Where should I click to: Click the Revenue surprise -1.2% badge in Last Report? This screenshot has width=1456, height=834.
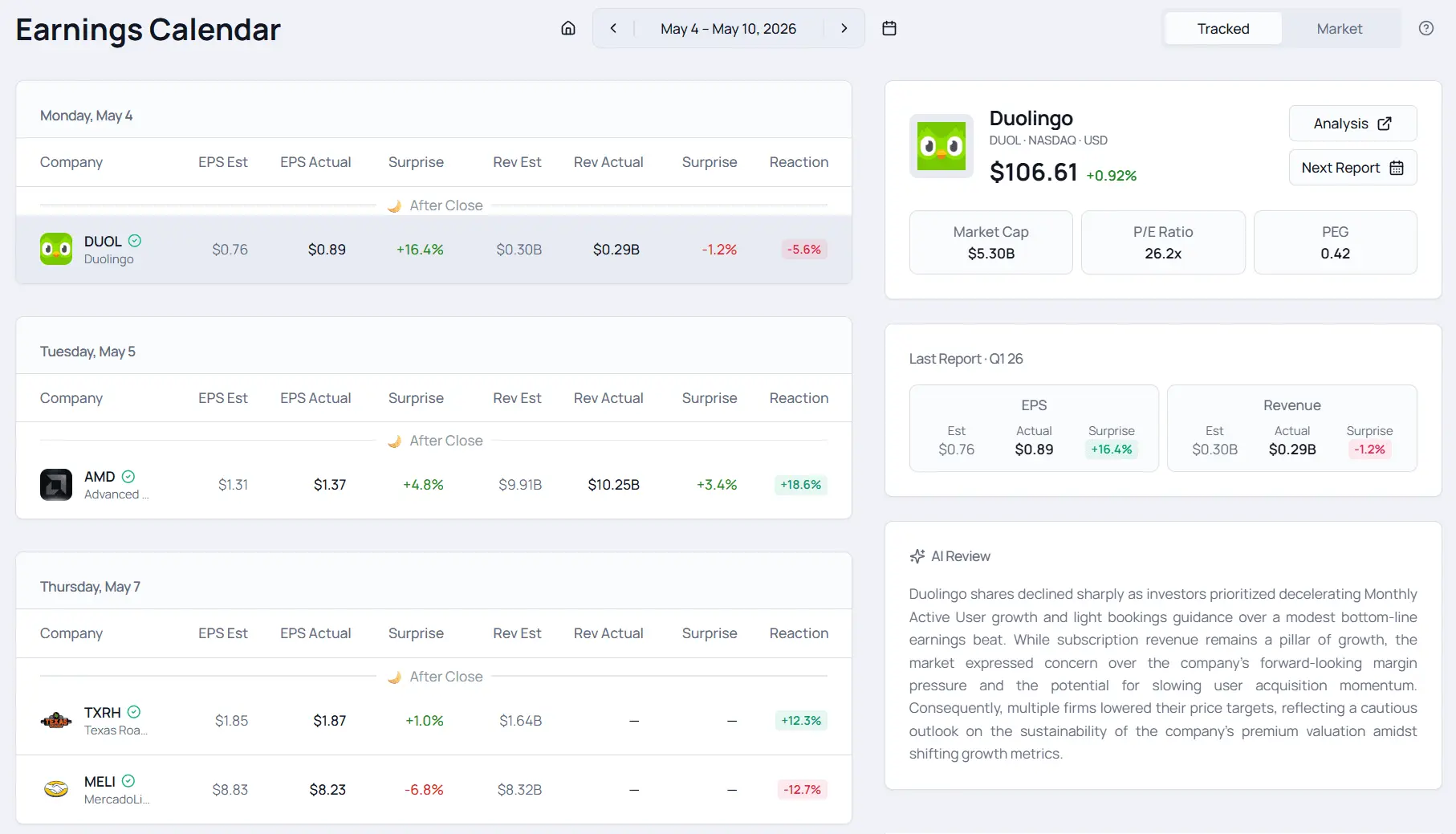coord(1369,450)
